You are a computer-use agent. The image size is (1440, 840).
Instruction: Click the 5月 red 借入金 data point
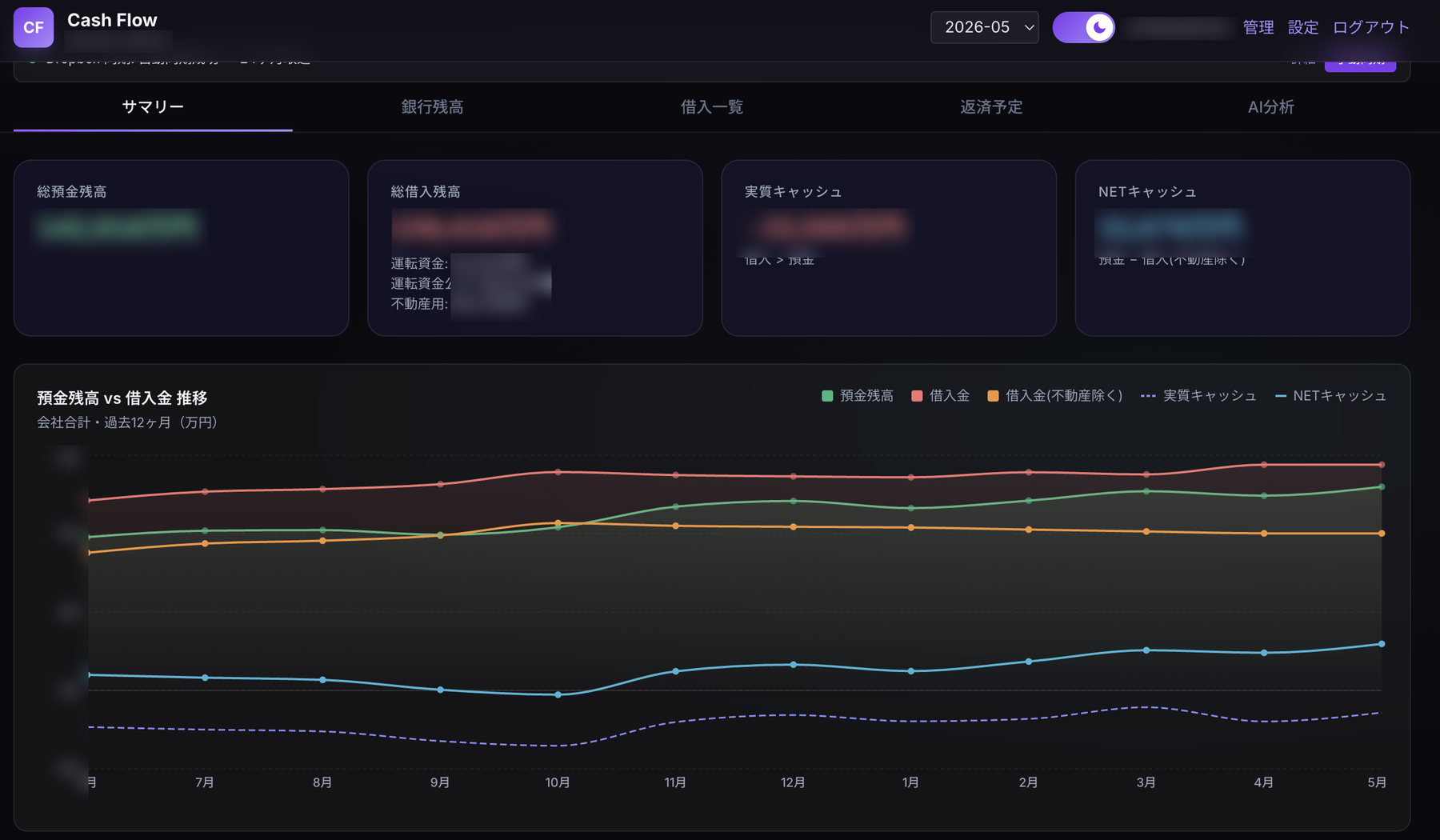(1382, 465)
